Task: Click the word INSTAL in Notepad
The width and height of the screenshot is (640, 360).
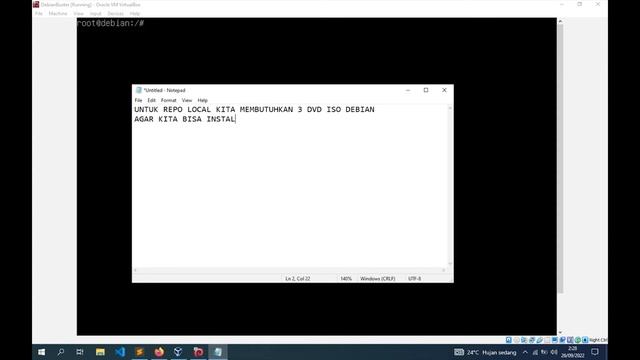Action: 221,119
